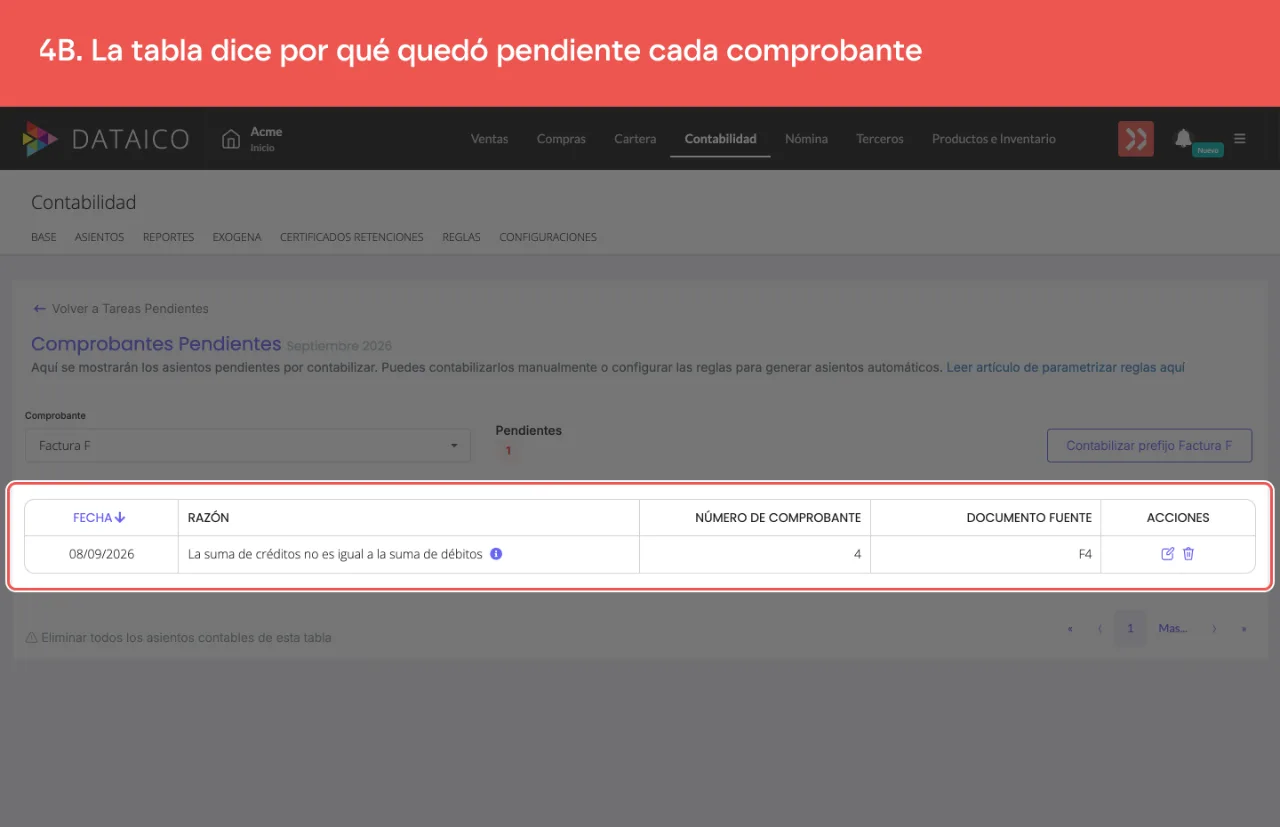Open the CONFIGURACIONES tab
The height and width of the screenshot is (827, 1280).
(x=548, y=237)
